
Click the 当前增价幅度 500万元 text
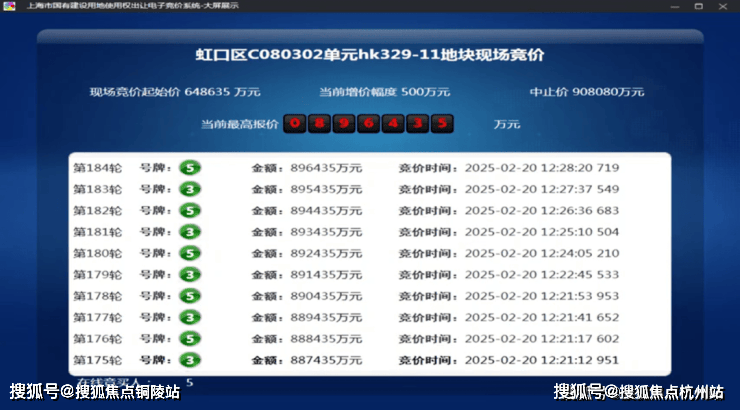385,92
